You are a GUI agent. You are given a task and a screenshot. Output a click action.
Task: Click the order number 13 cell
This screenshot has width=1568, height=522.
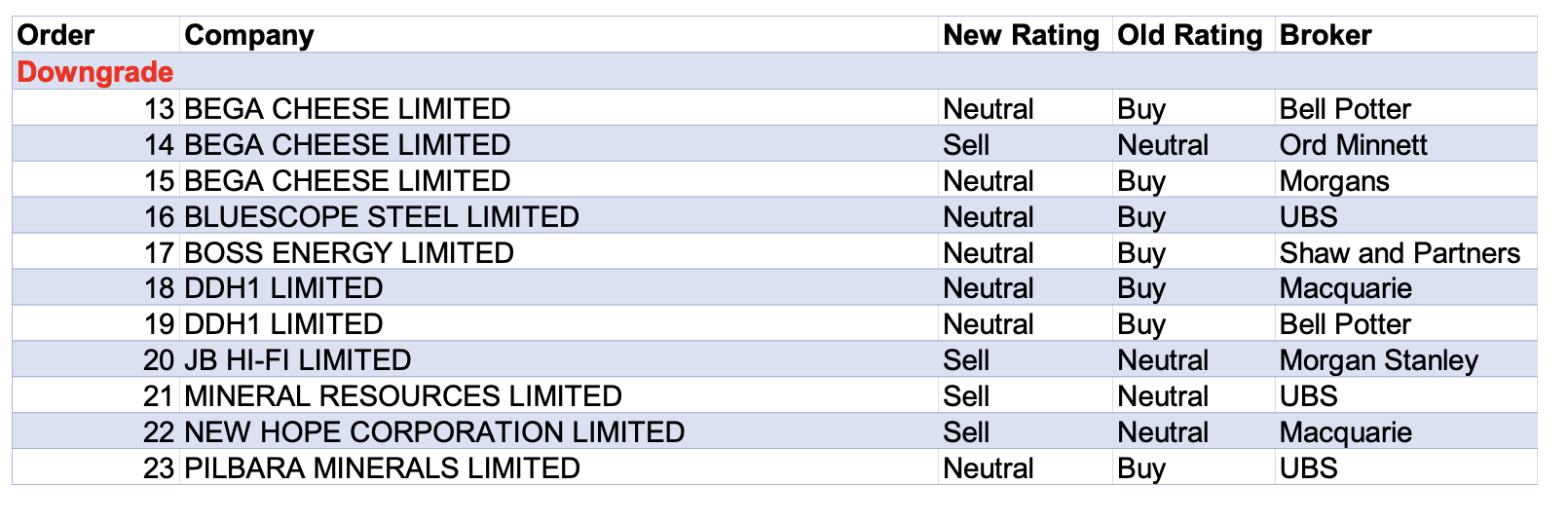159,108
